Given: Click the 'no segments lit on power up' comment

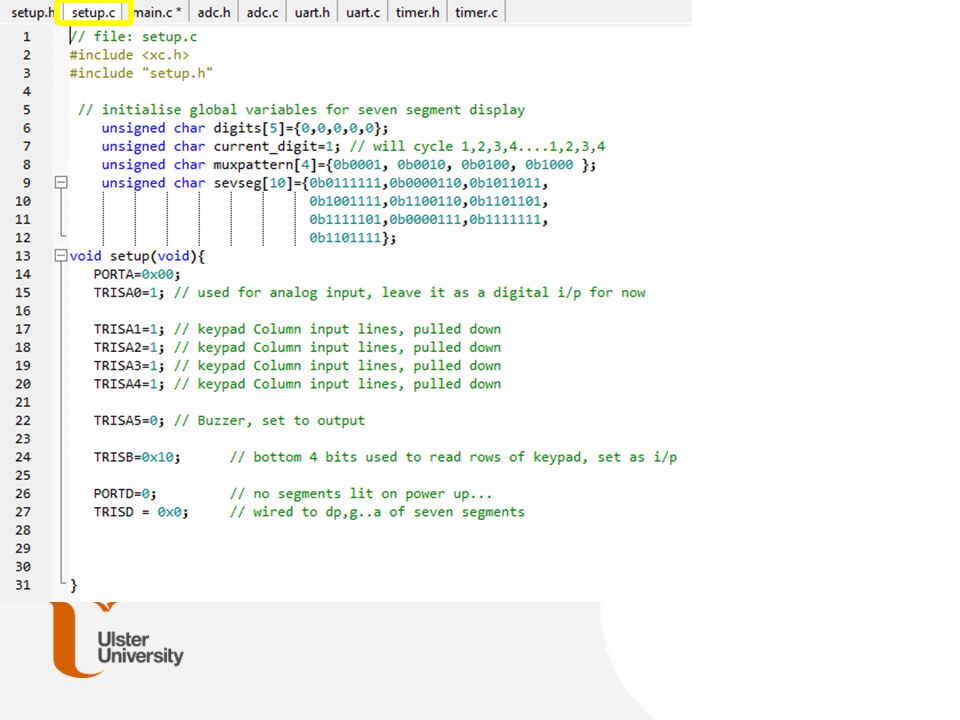Looking at the screenshot, I should pos(361,493).
